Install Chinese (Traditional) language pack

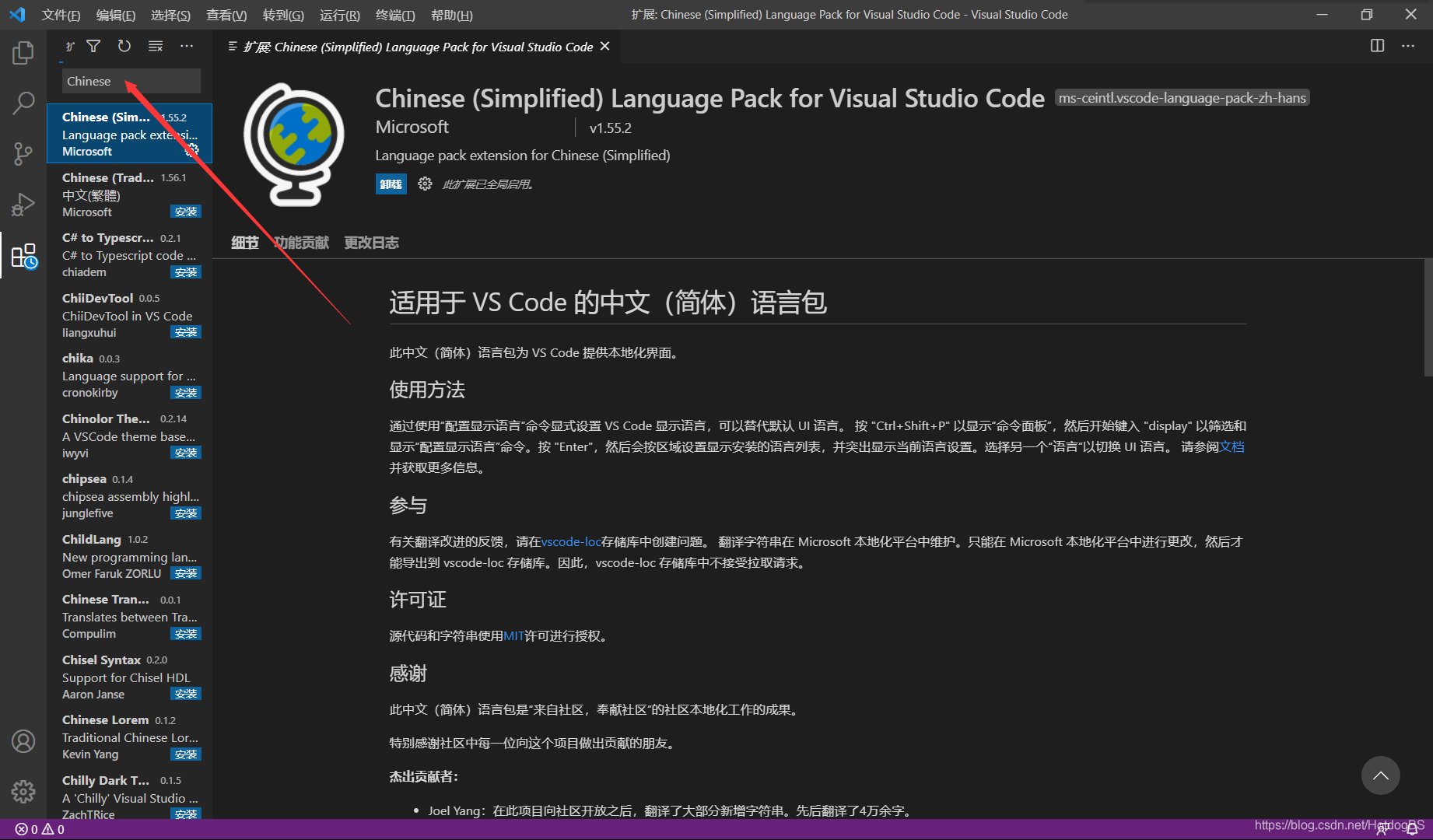(x=186, y=212)
